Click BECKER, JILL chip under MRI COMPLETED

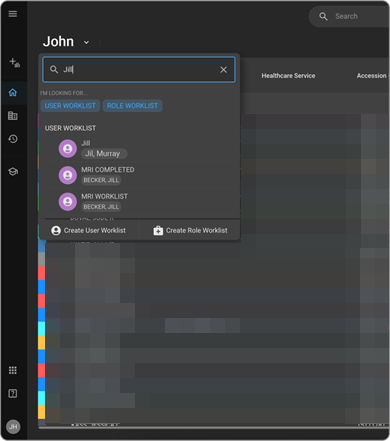pos(101,180)
